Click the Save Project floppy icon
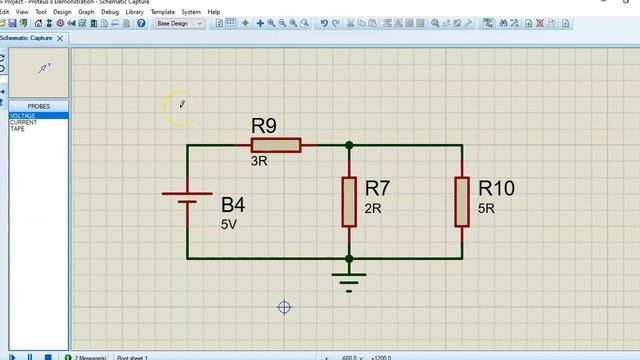 (12, 23)
